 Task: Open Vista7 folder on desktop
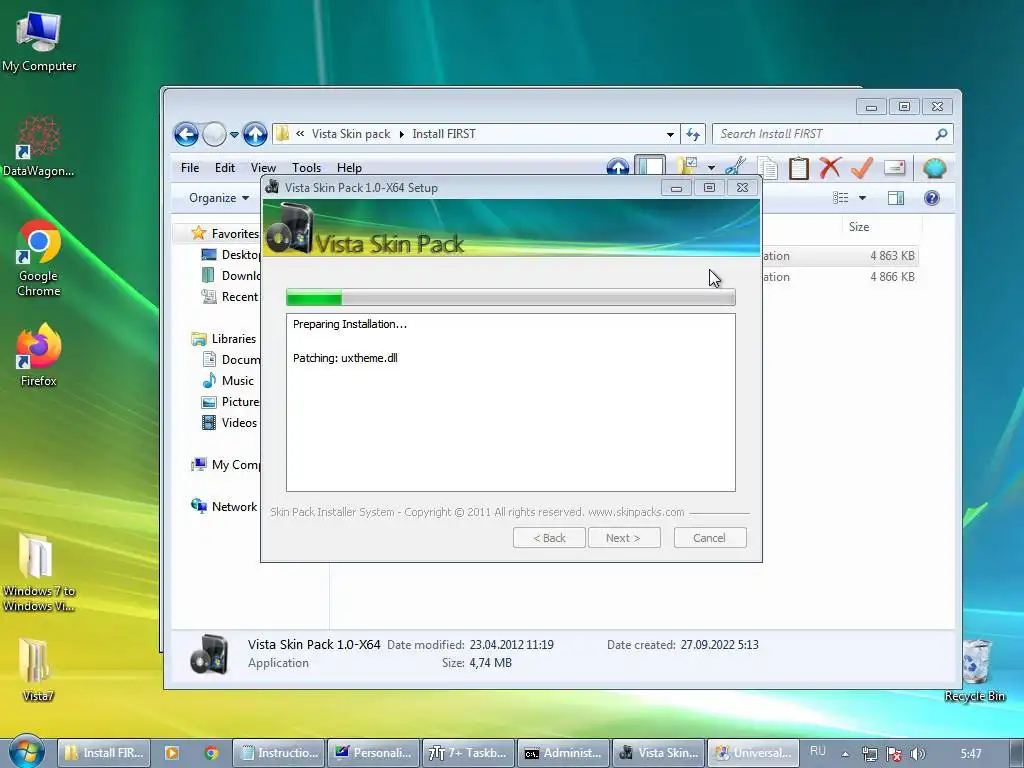37,669
